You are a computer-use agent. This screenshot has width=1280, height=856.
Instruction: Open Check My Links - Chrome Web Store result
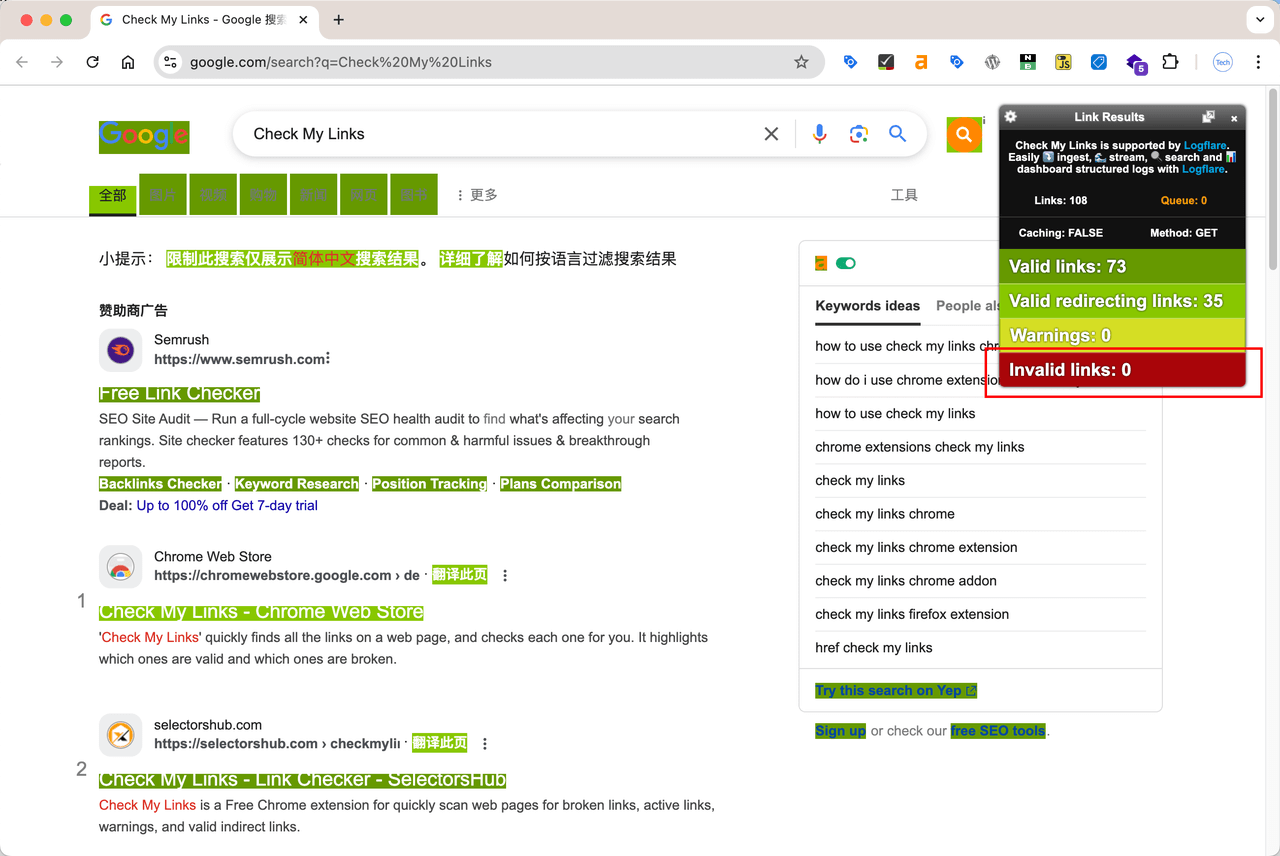261,612
